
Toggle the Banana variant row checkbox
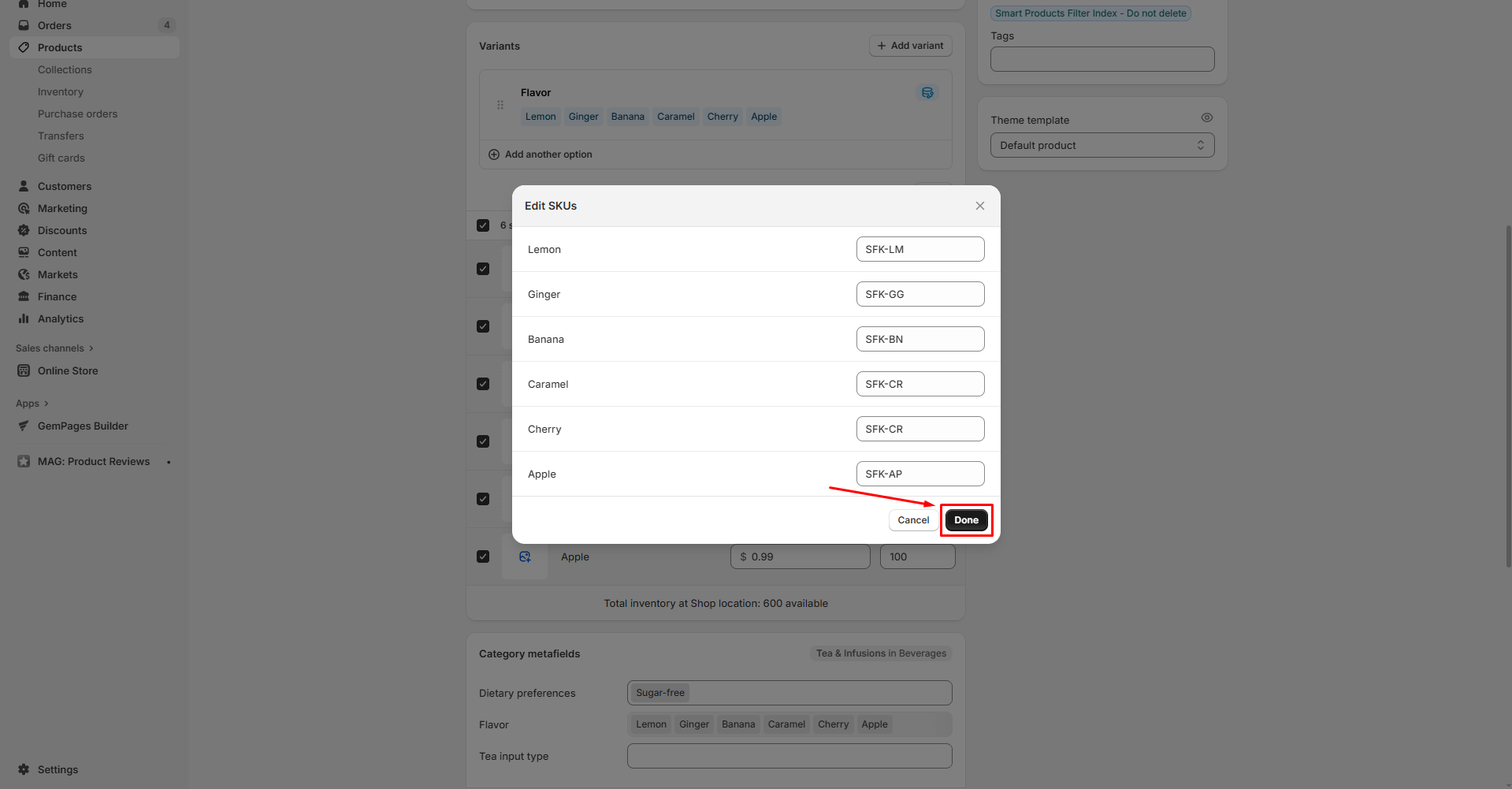tap(483, 384)
